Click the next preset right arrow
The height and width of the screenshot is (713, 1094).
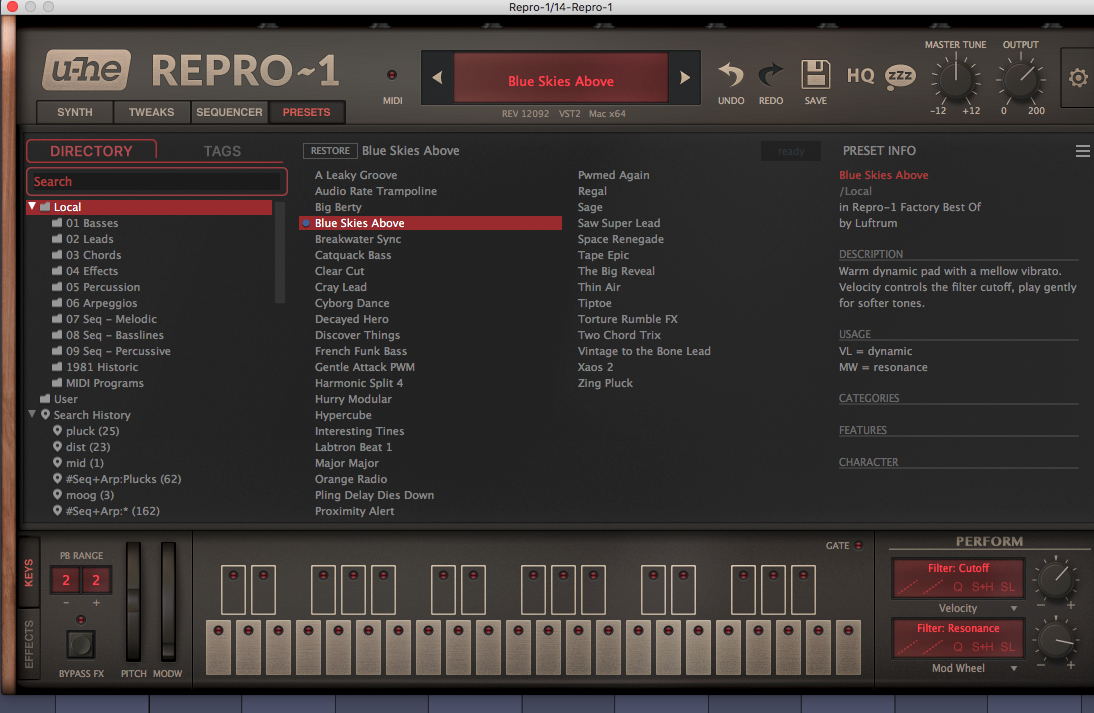(x=684, y=77)
